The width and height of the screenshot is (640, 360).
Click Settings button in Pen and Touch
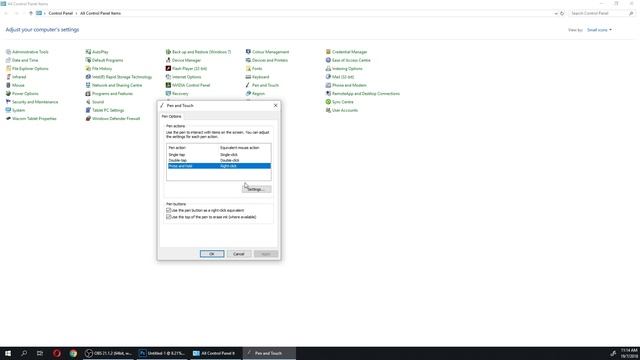click(256, 189)
